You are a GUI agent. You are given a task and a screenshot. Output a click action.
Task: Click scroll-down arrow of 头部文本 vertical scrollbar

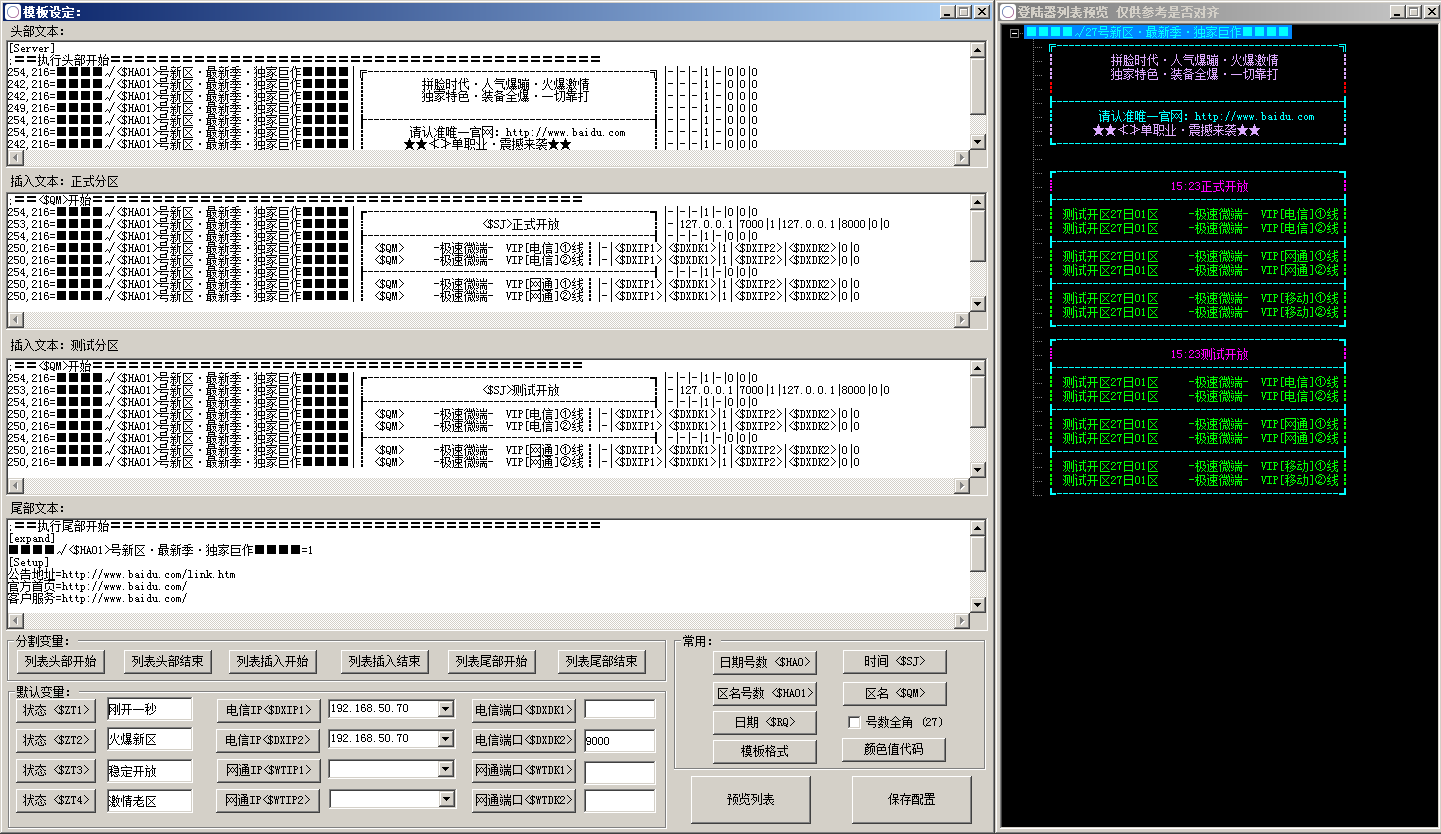click(979, 142)
